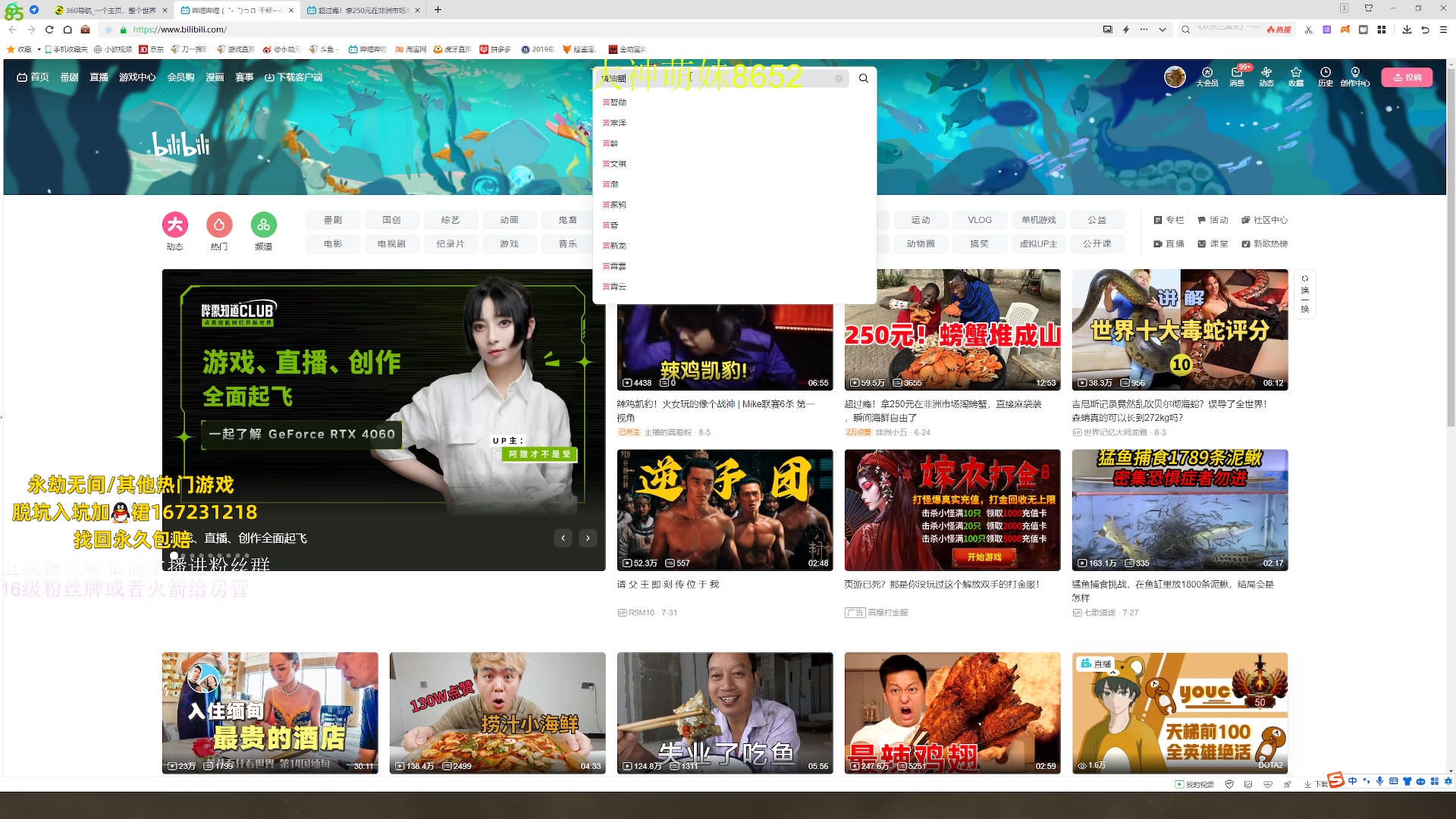Open the 动态 circular pink icon
1456x819 pixels.
coord(175,224)
